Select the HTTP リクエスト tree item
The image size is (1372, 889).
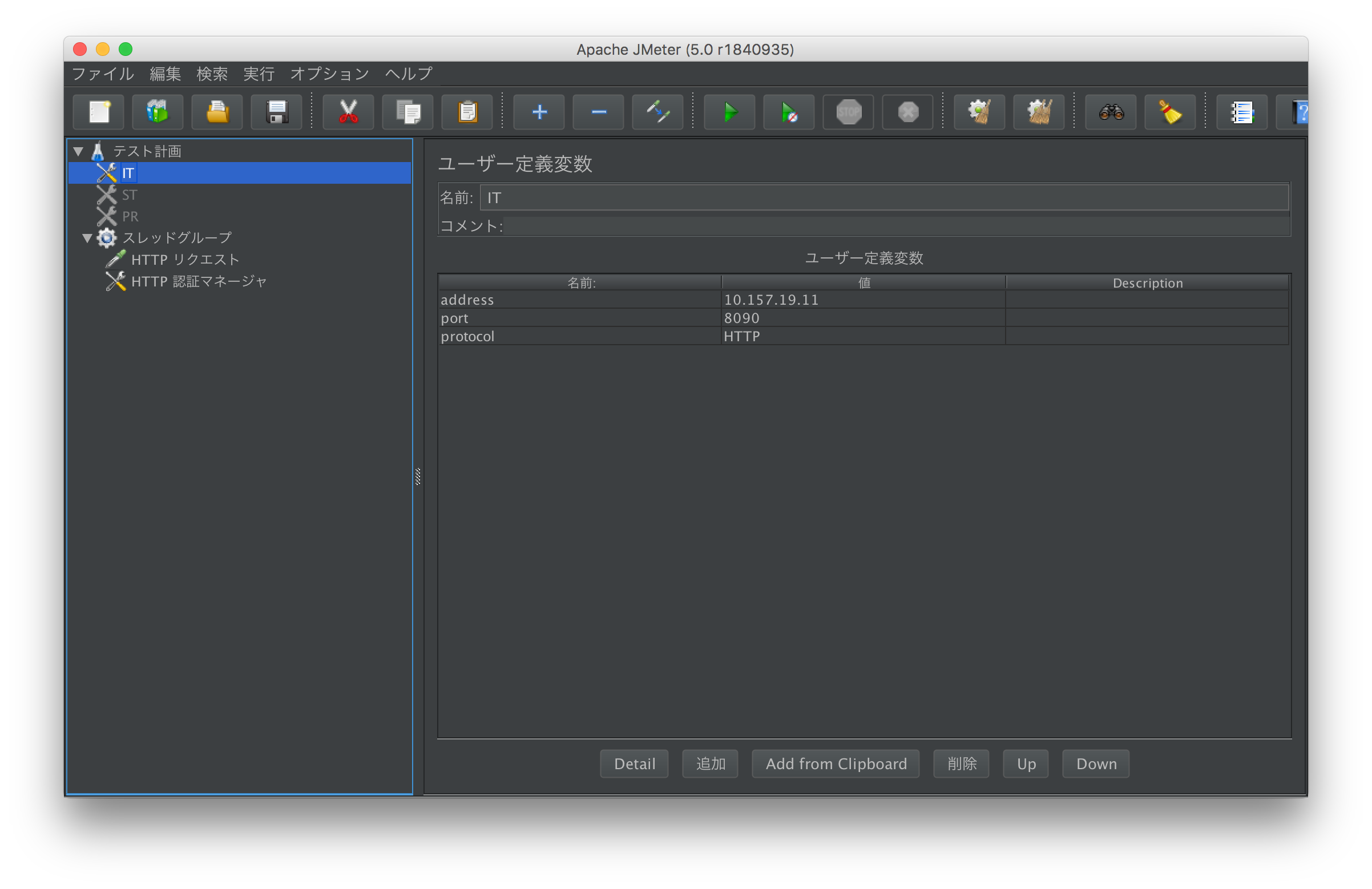tap(184, 259)
